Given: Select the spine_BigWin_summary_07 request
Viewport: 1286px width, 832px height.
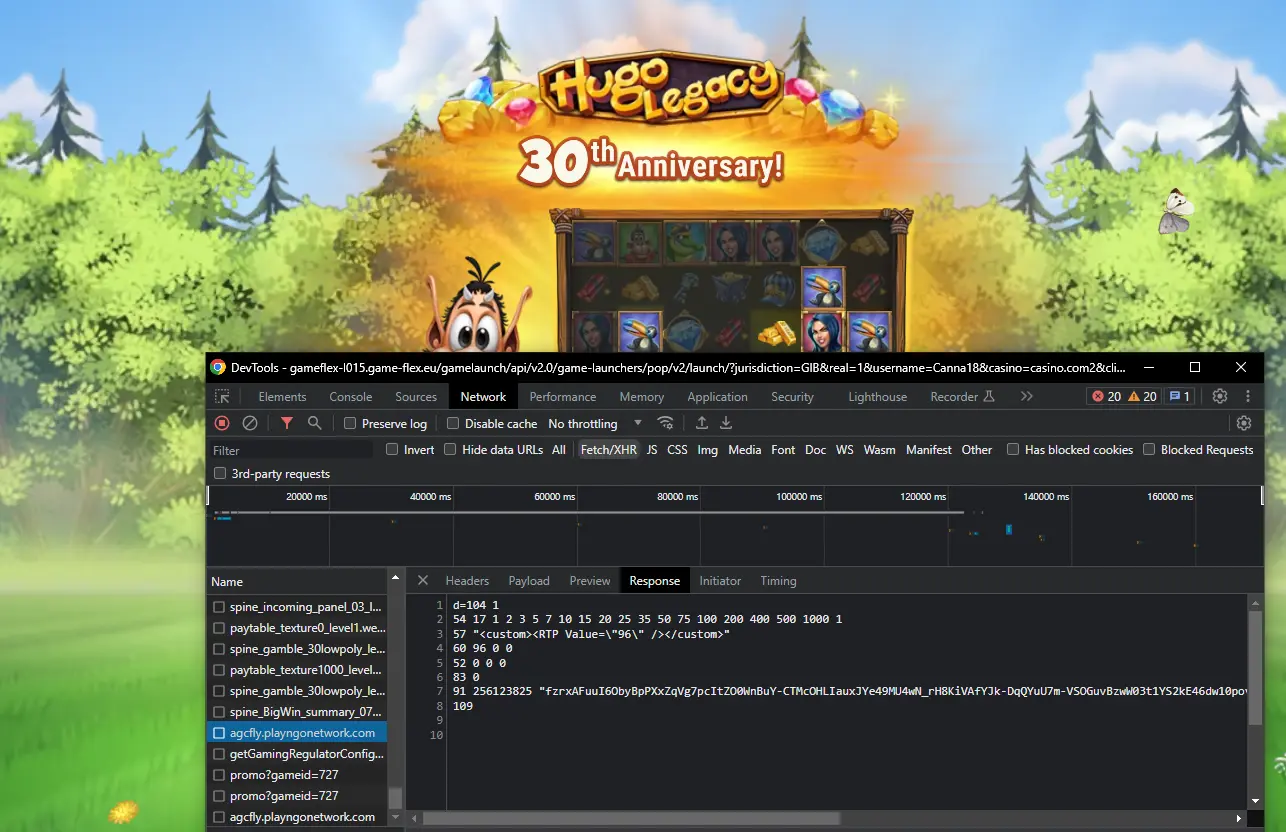Looking at the screenshot, I should [x=297, y=712].
